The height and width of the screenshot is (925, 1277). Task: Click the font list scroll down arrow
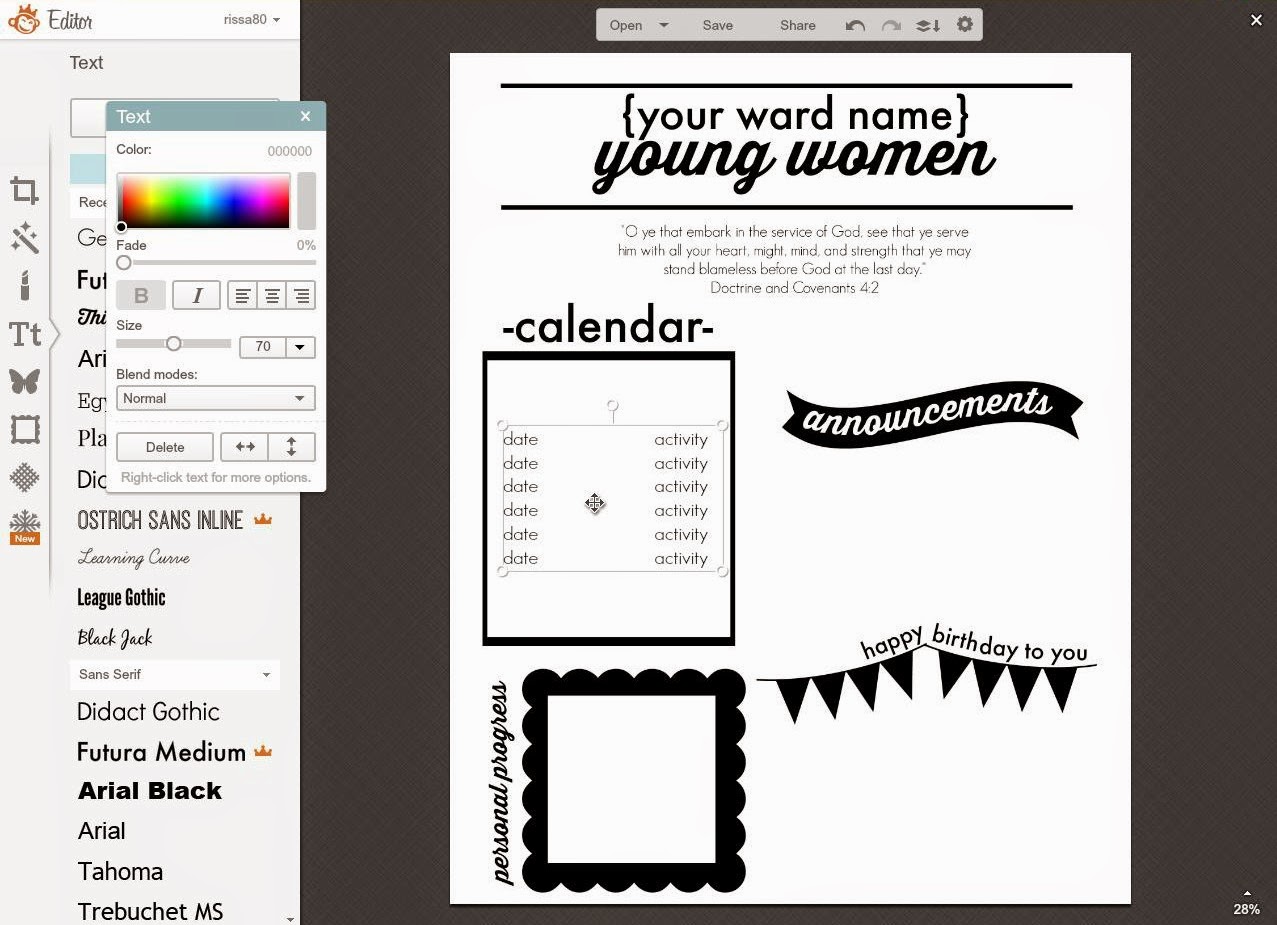(290, 918)
